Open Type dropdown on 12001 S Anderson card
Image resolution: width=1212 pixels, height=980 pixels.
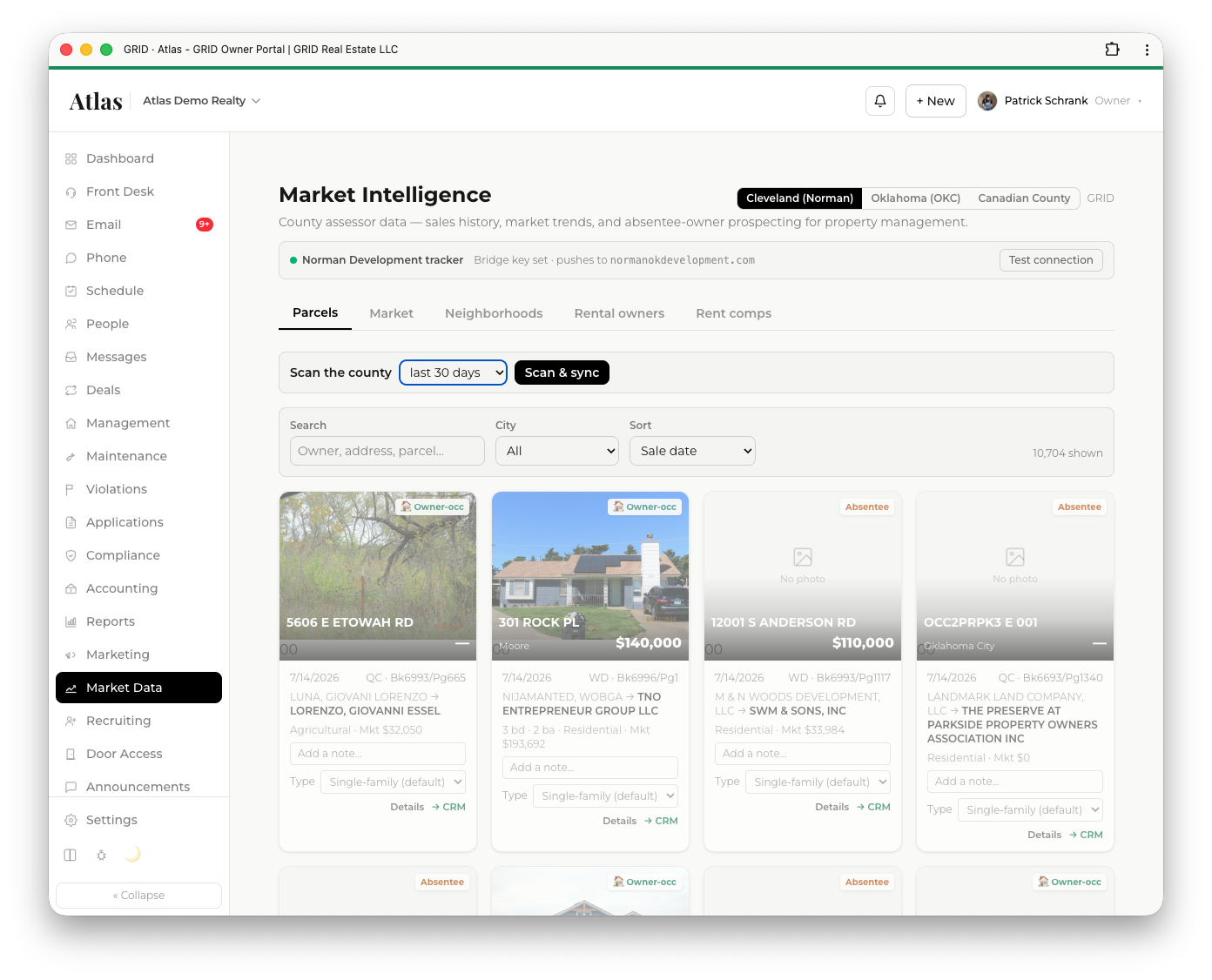pyautogui.click(x=818, y=782)
